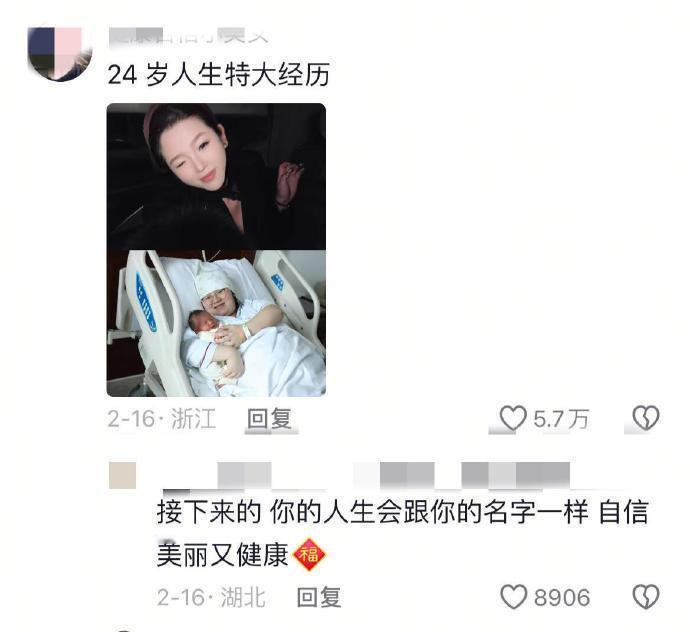The height and width of the screenshot is (632, 690).
Task: Like the Hubei reply with the 8906 heart
Action: pyautogui.click(x=514, y=597)
